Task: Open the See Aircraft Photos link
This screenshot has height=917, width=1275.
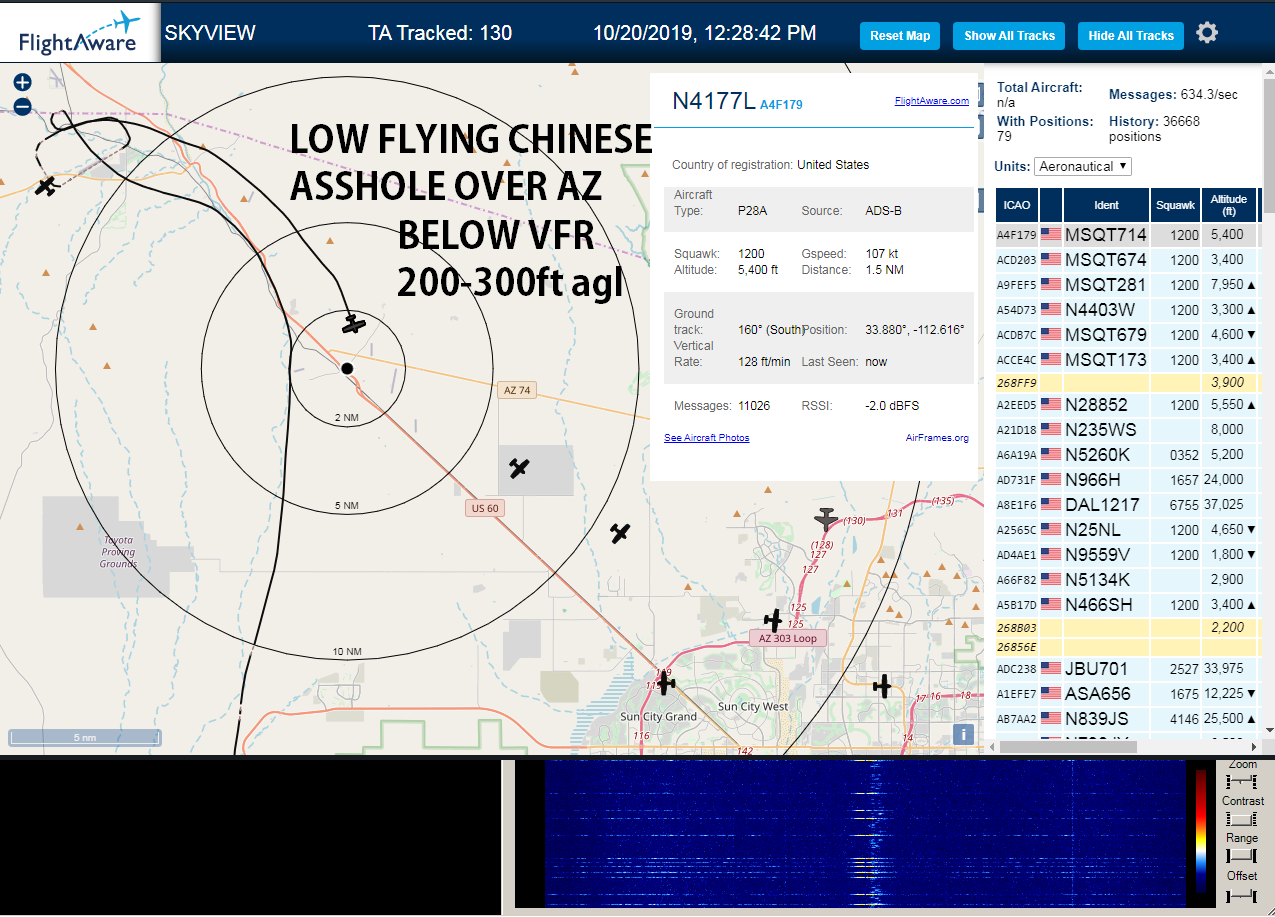Action: (x=707, y=437)
